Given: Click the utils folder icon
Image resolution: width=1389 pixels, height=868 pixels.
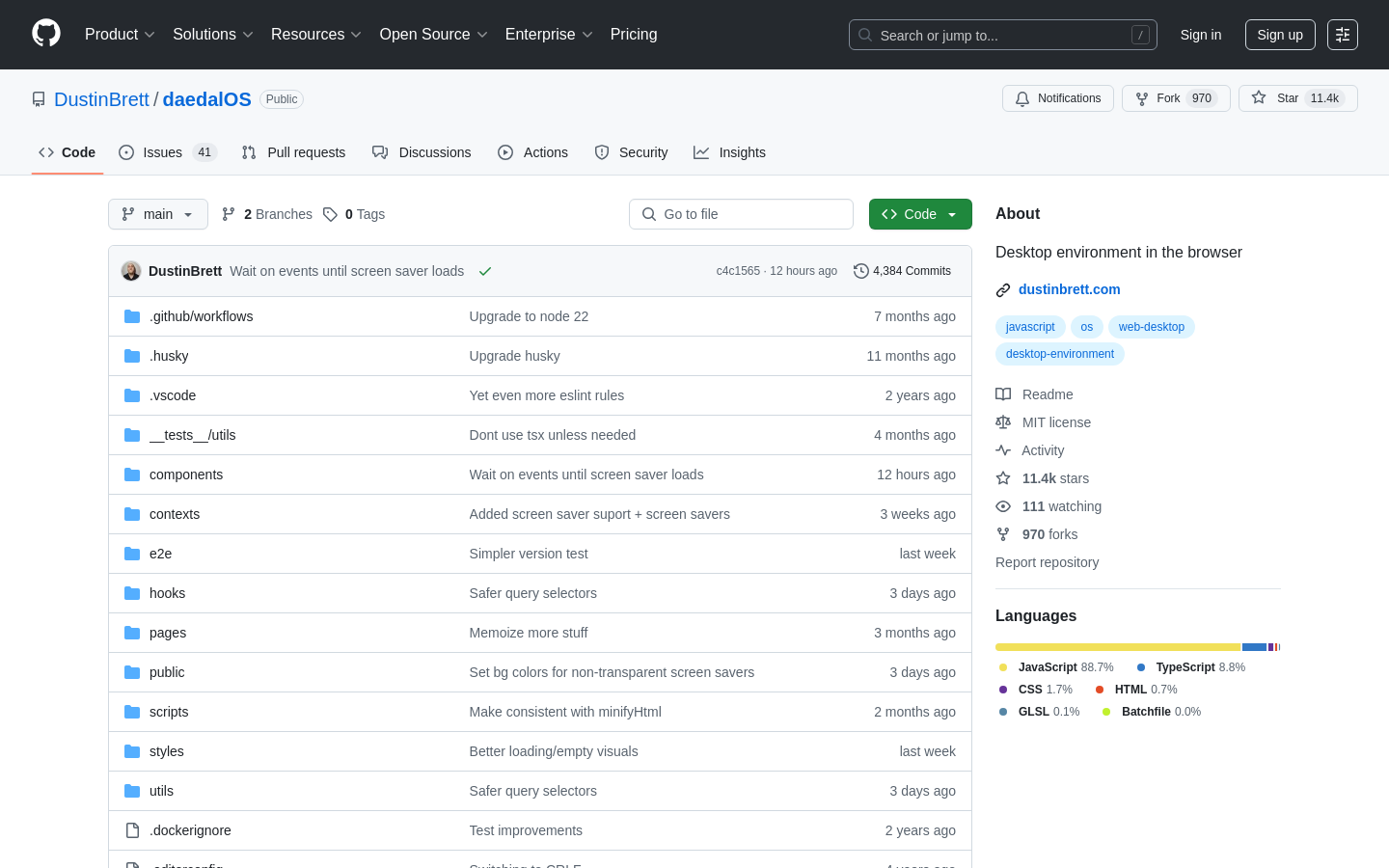Looking at the screenshot, I should (132, 791).
